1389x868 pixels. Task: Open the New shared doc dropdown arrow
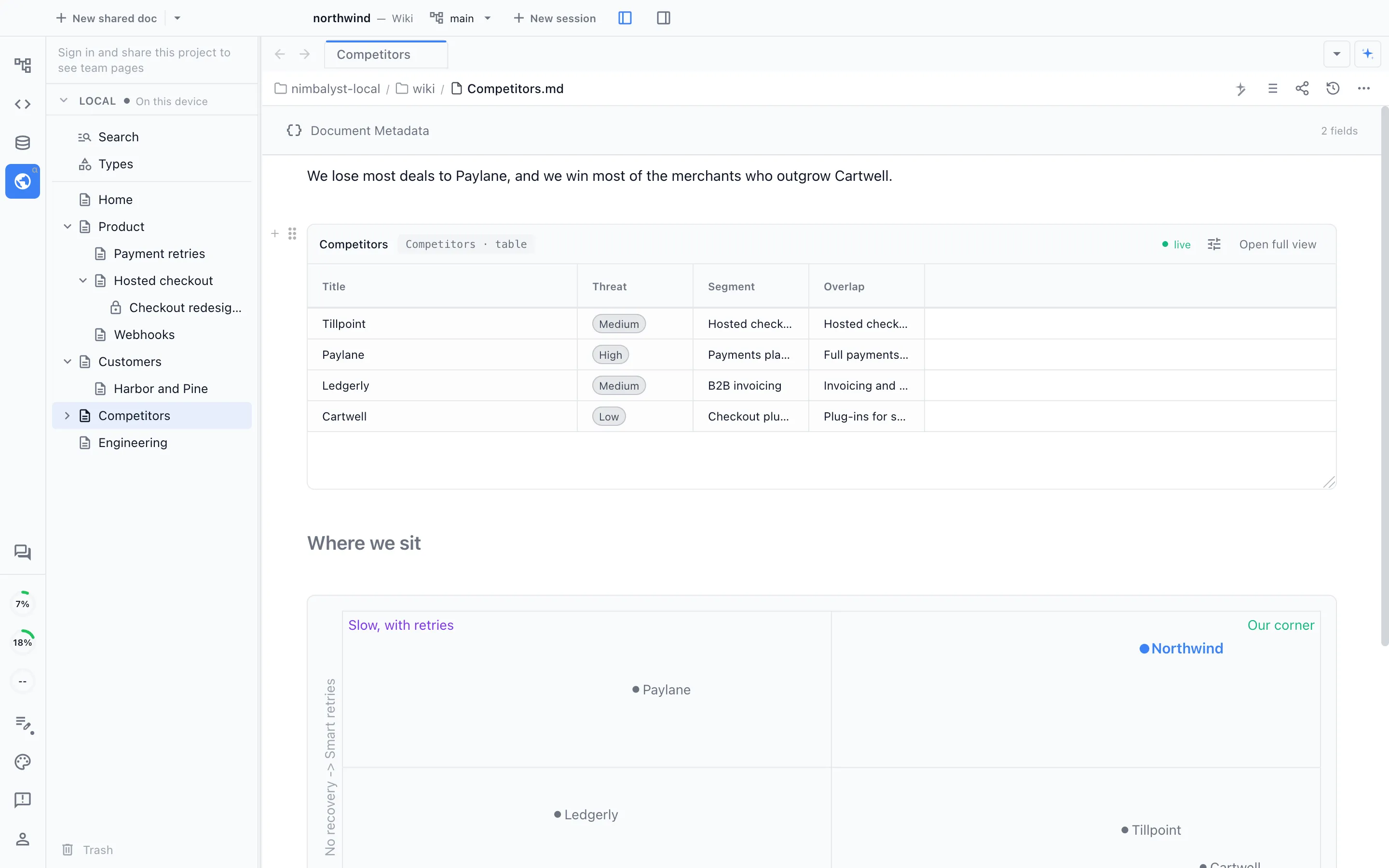pos(177,18)
